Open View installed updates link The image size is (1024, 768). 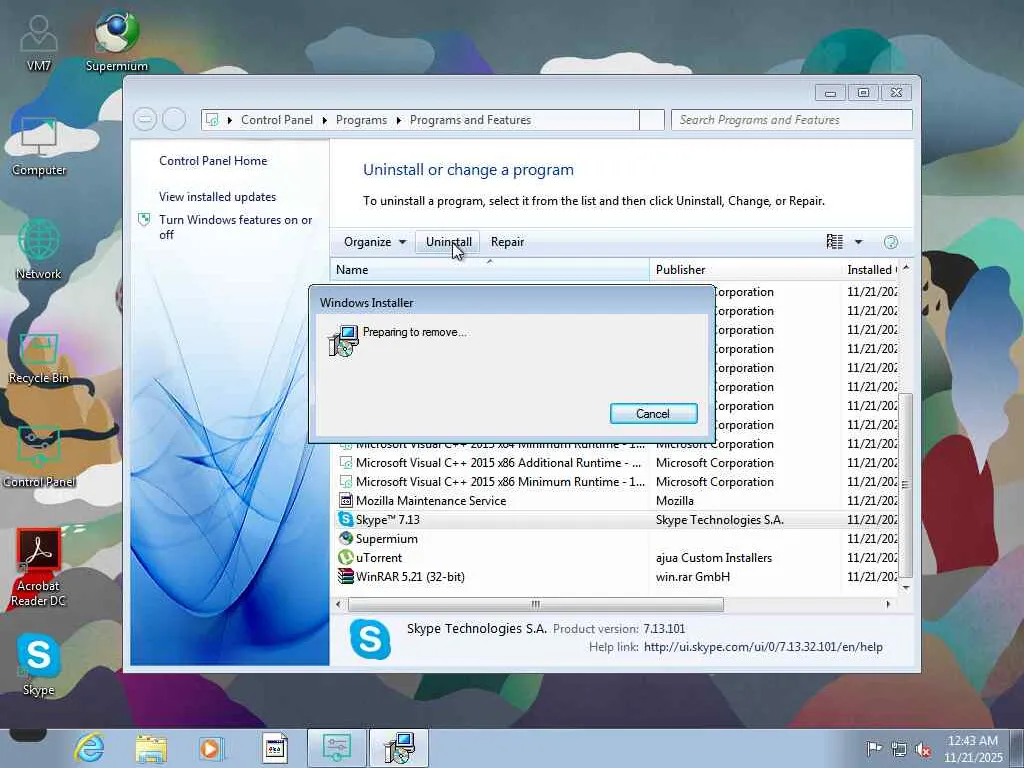pyautogui.click(x=217, y=197)
